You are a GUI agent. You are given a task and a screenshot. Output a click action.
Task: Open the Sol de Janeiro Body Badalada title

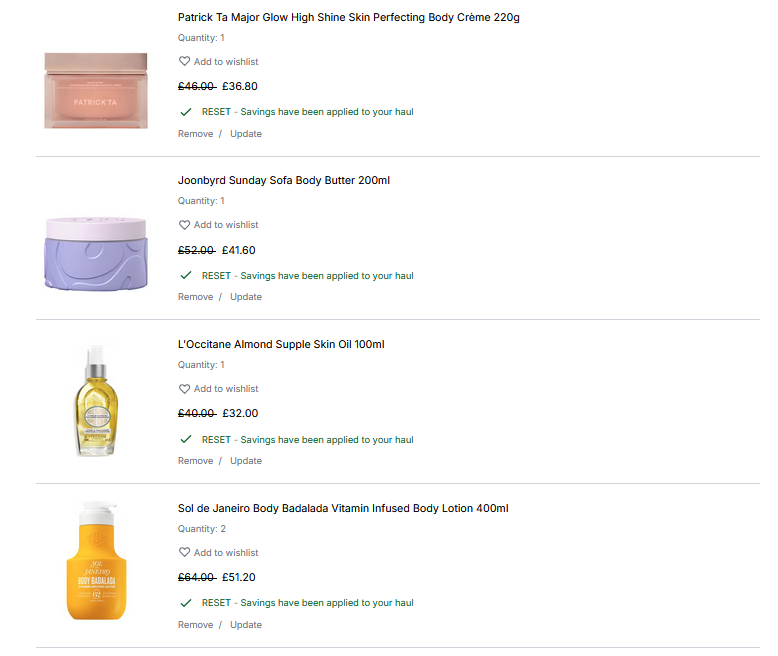pyautogui.click(x=343, y=509)
